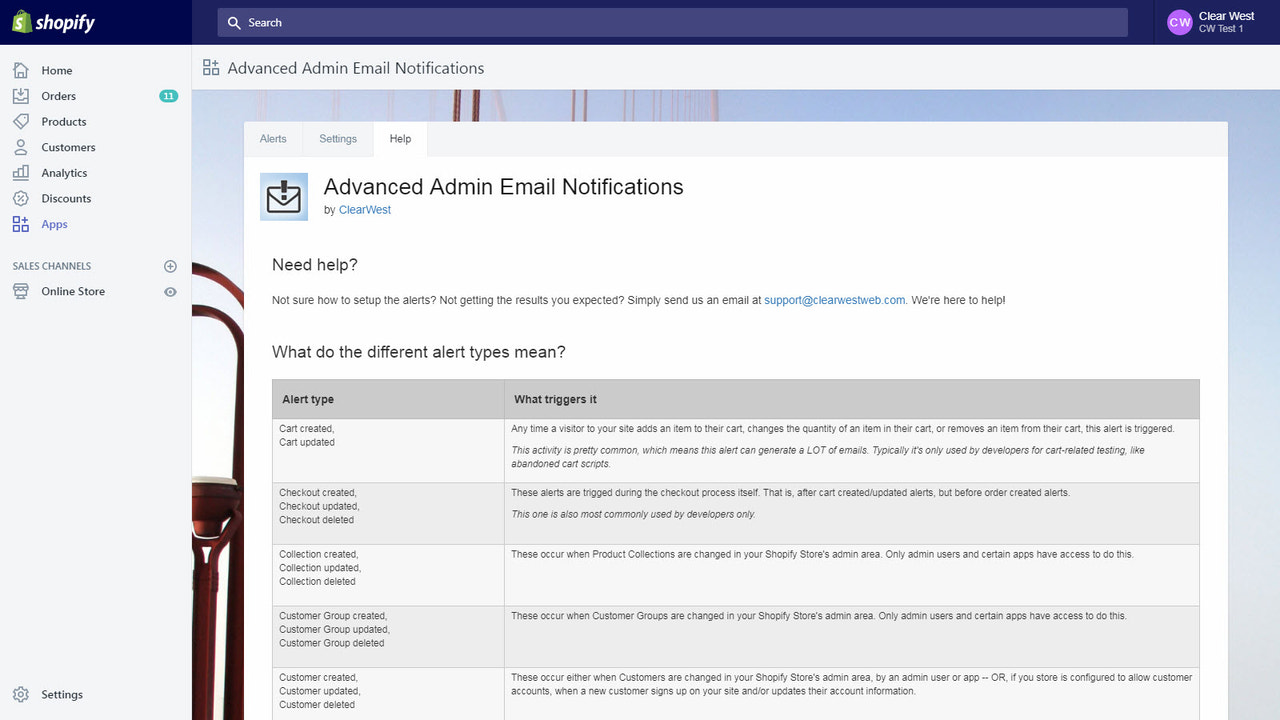Select the Help tab
1280x720 pixels.
point(401,139)
